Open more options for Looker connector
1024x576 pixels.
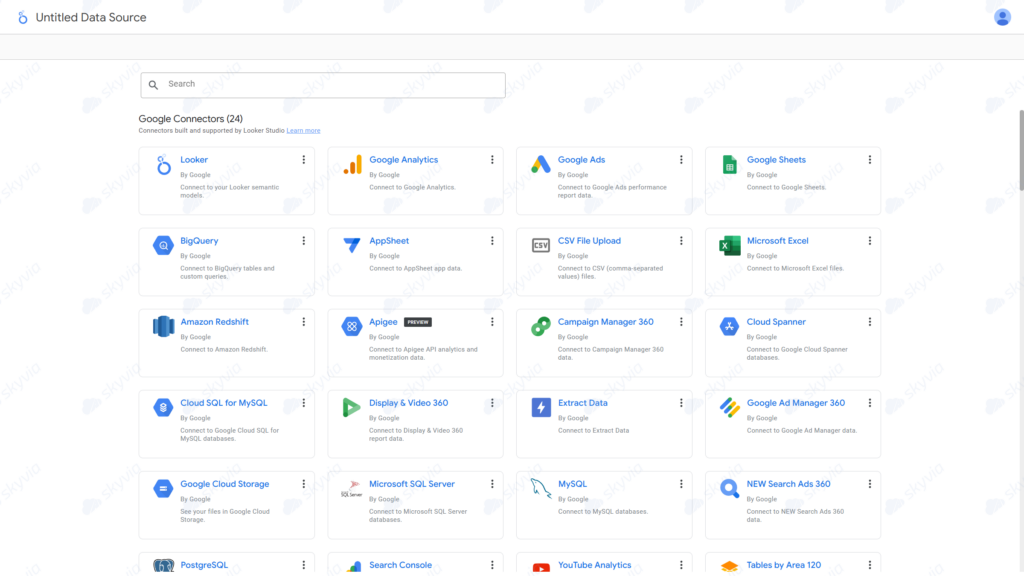[x=304, y=160]
